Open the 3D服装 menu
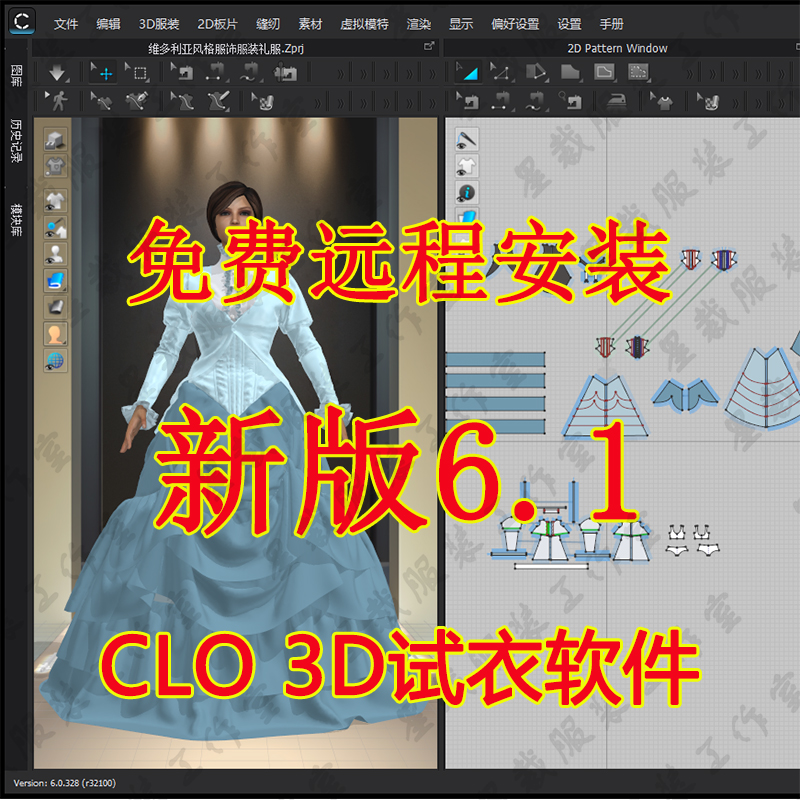 [x=159, y=24]
